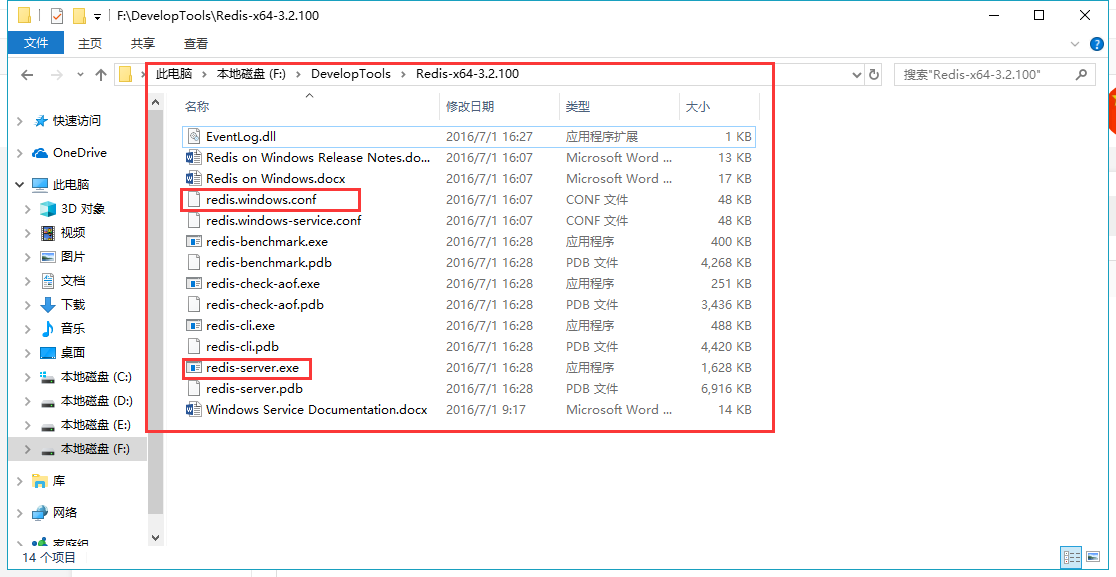Viewport: 1116px width, 577px height.
Task: Select Redis on Windows Release Notes document icon
Action: (x=194, y=157)
